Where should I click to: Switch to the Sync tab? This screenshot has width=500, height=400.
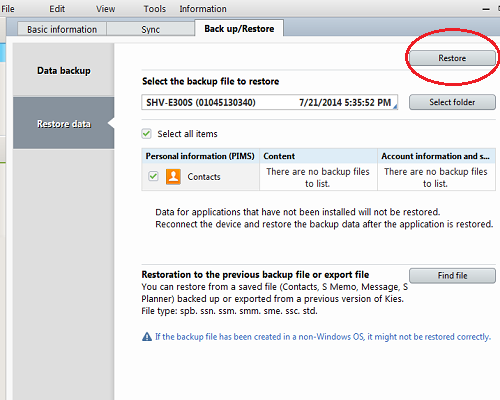click(150, 29)
